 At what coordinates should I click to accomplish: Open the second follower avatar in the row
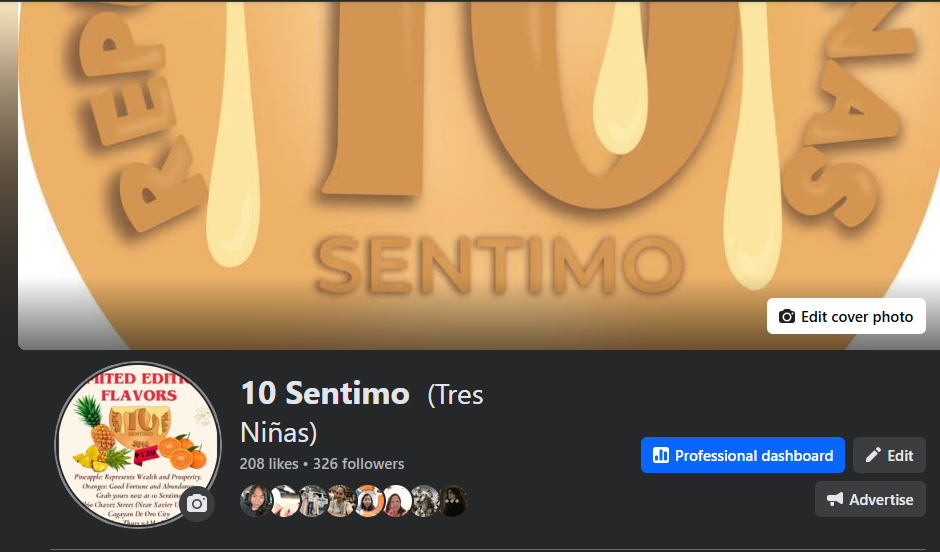[x=284, y=500]
